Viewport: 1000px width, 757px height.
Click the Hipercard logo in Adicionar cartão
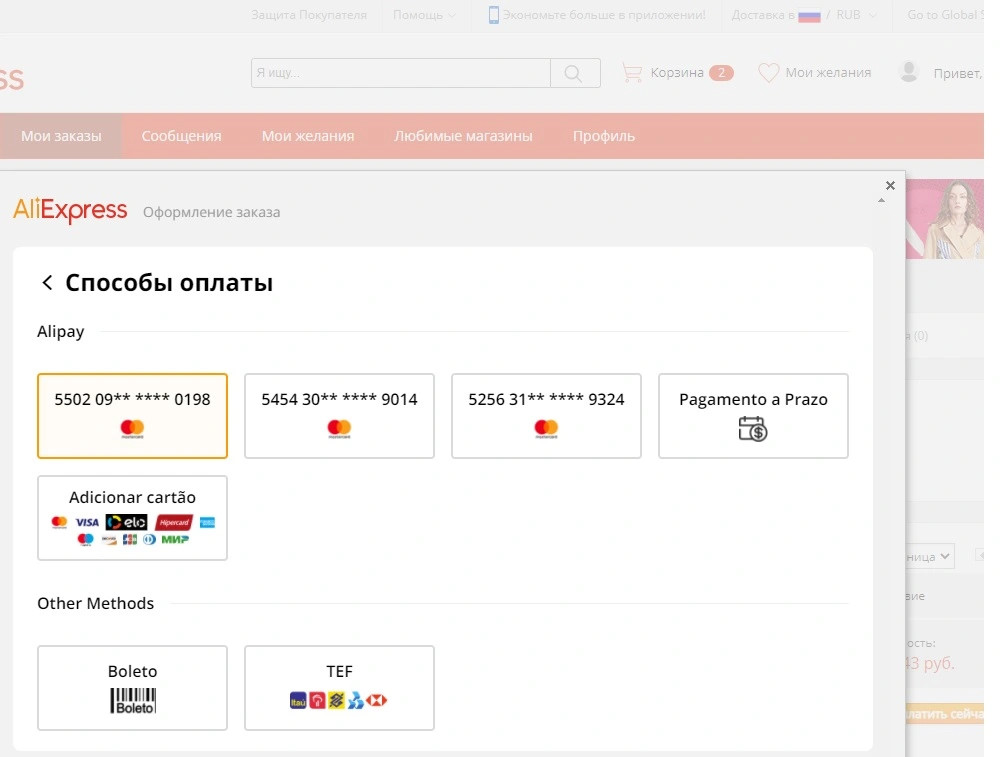click(x=173, y=522)
